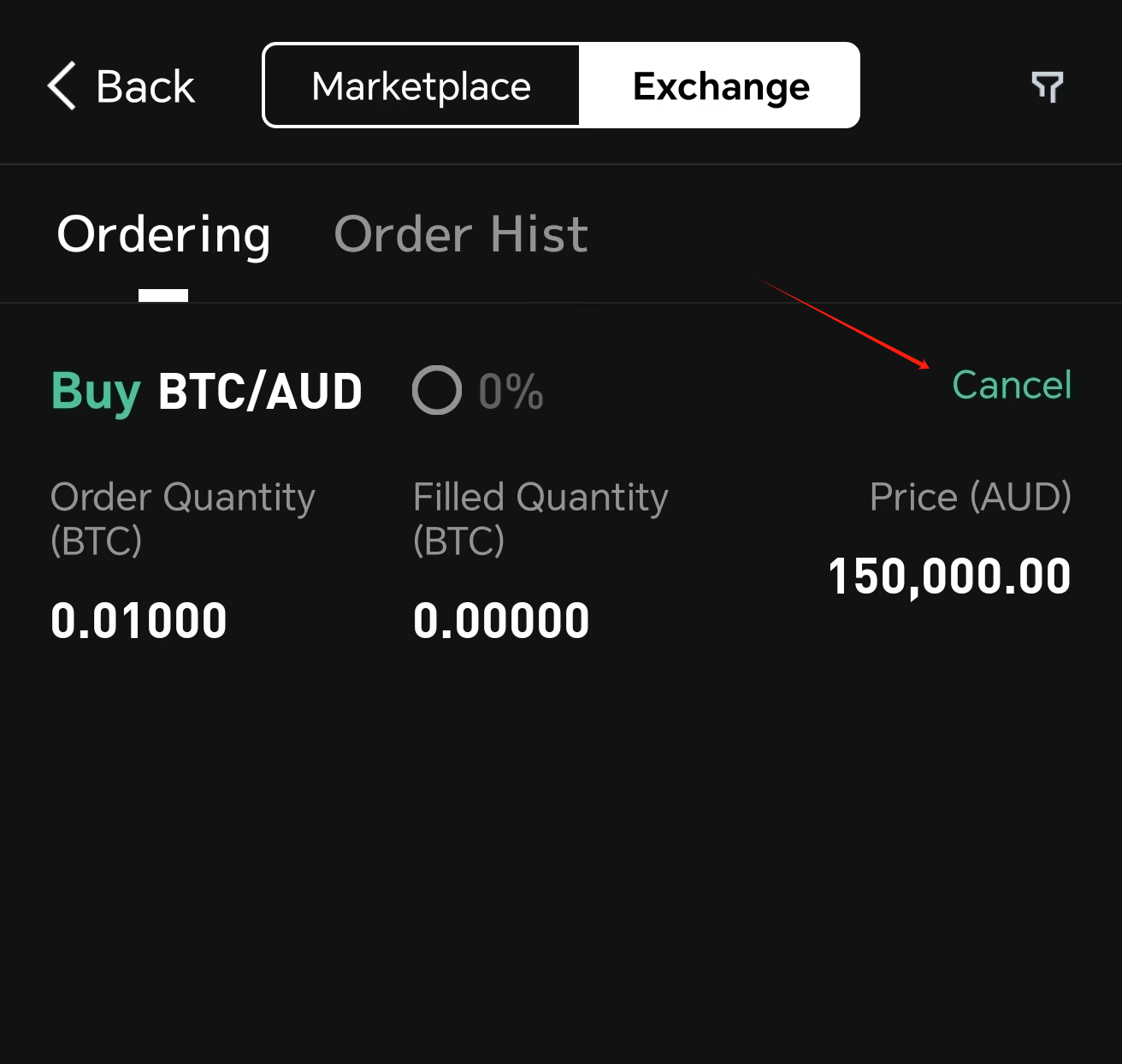
Task: Switch to the Order Hist tab
Action: (x=461, y=233)
